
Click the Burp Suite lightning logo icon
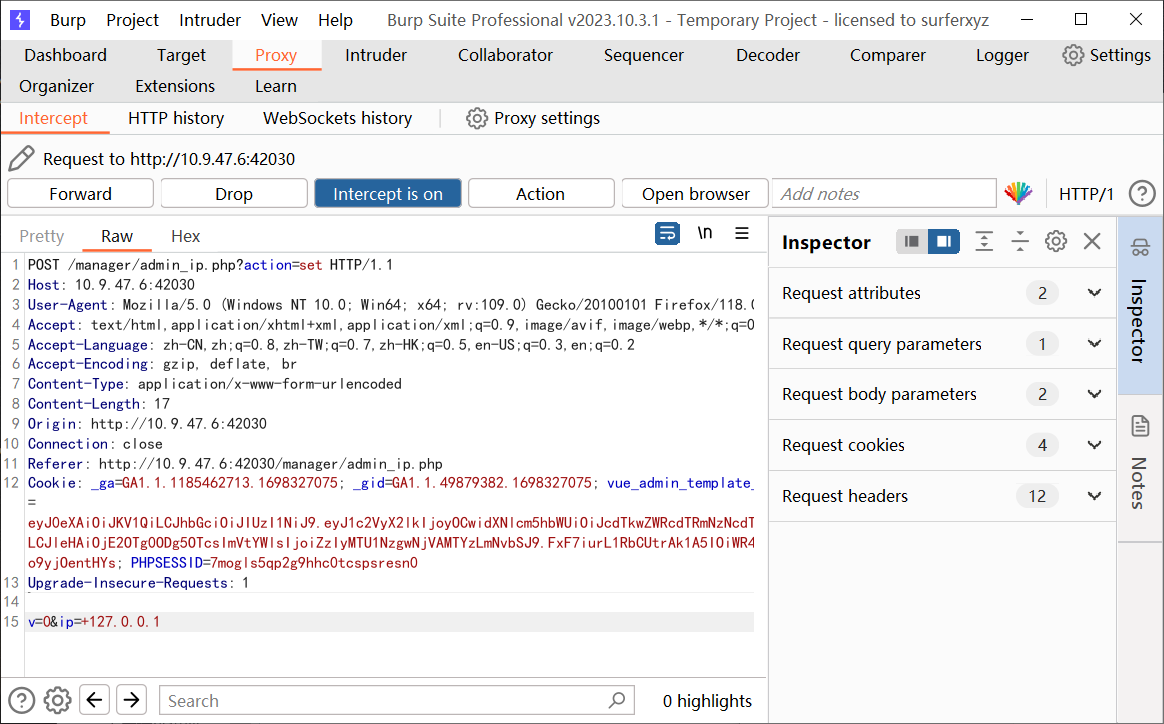(x=20, y=20)
